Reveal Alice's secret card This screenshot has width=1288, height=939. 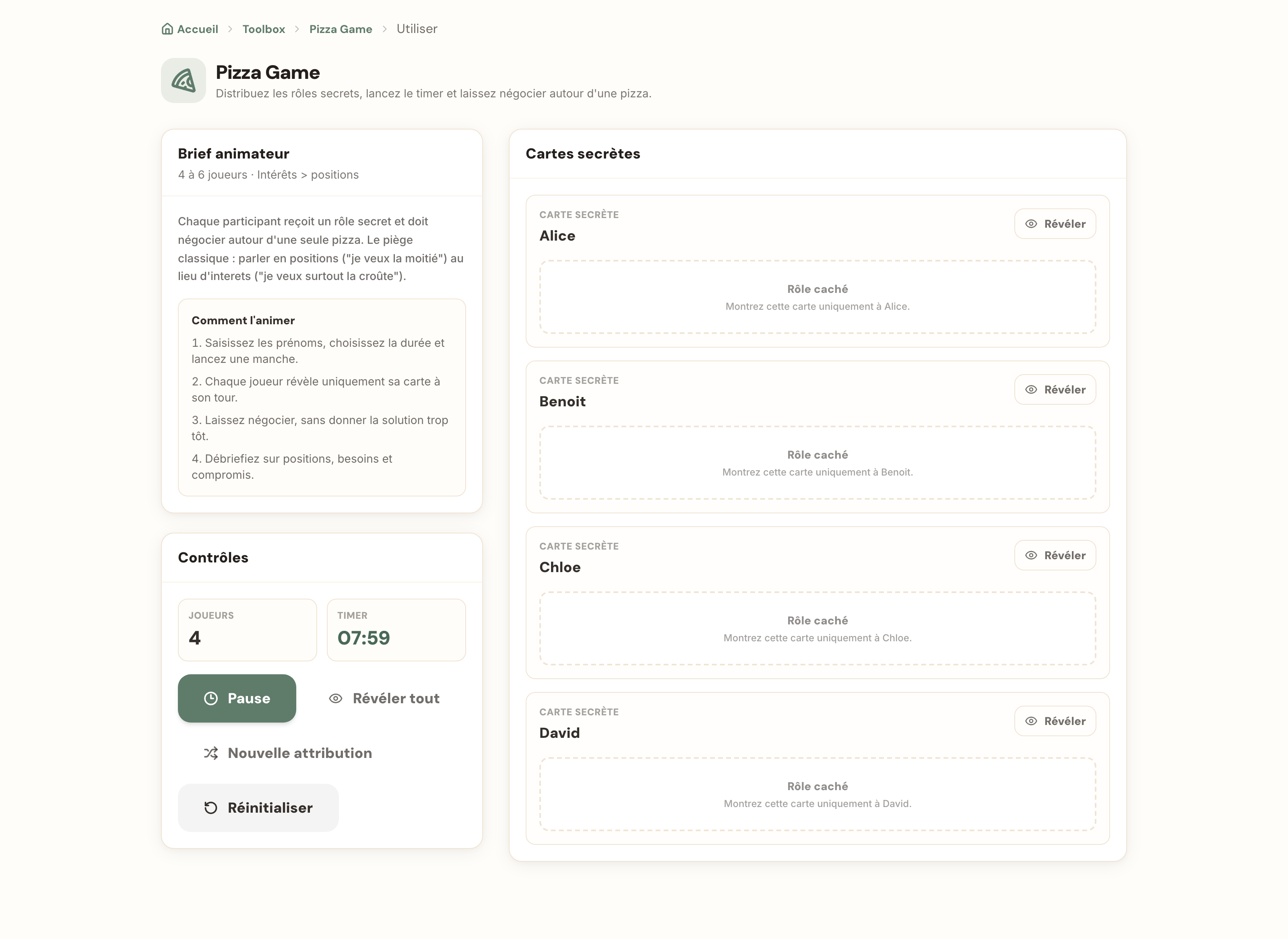pos(1055,224)
